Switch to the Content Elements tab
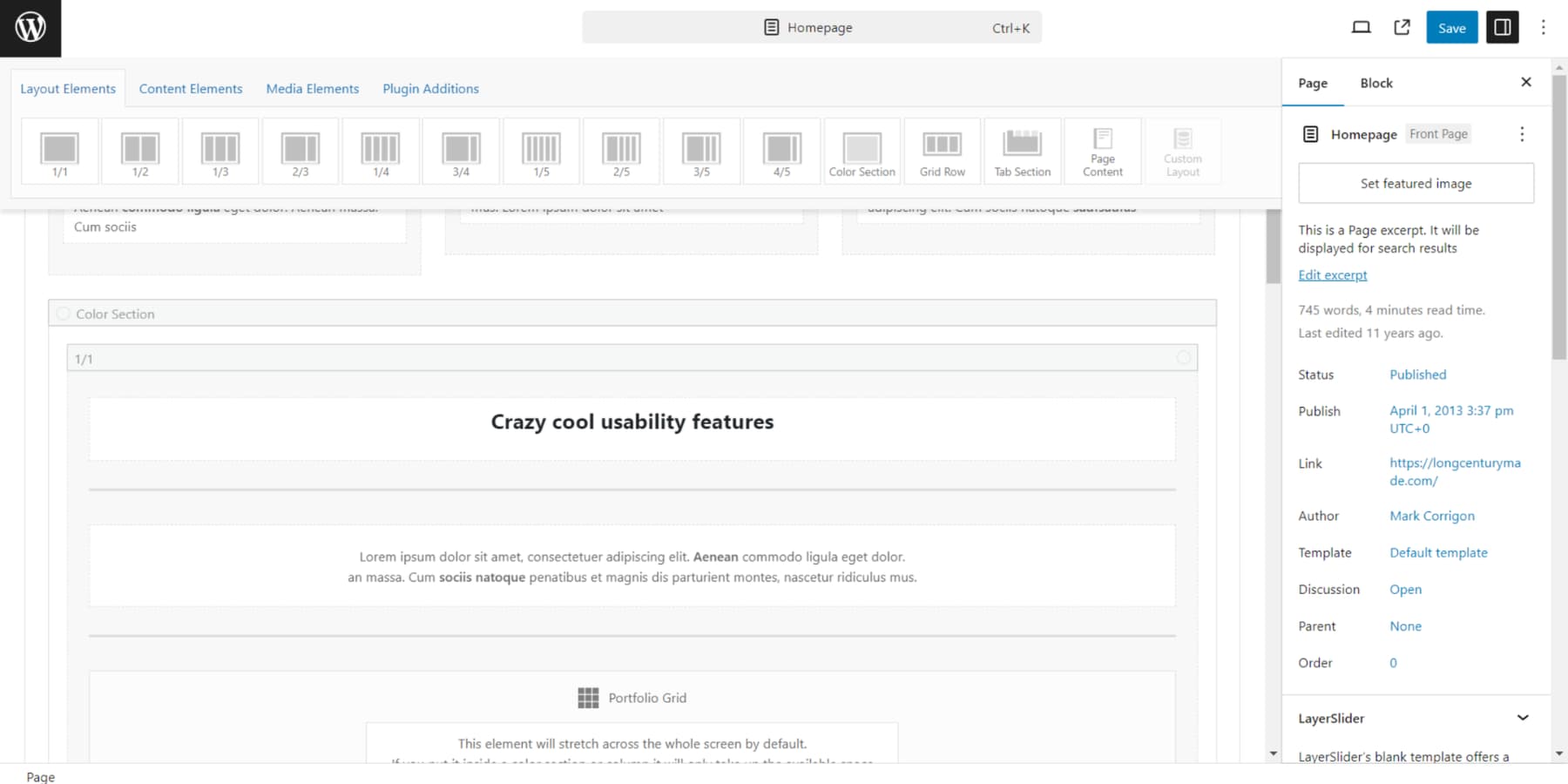The height and width of the screenshot is (784, 1568). pyautogui.click(x=191, y=89)
